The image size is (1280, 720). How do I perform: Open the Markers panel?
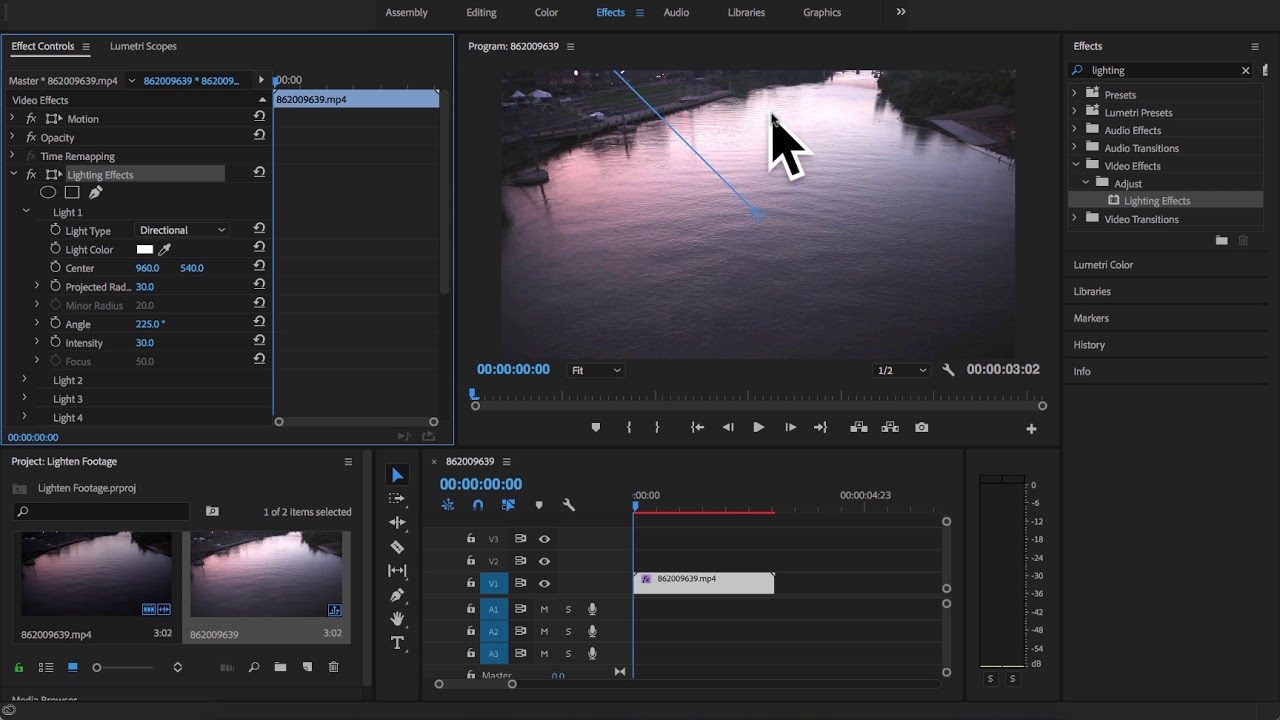(x=1091, y=318)
